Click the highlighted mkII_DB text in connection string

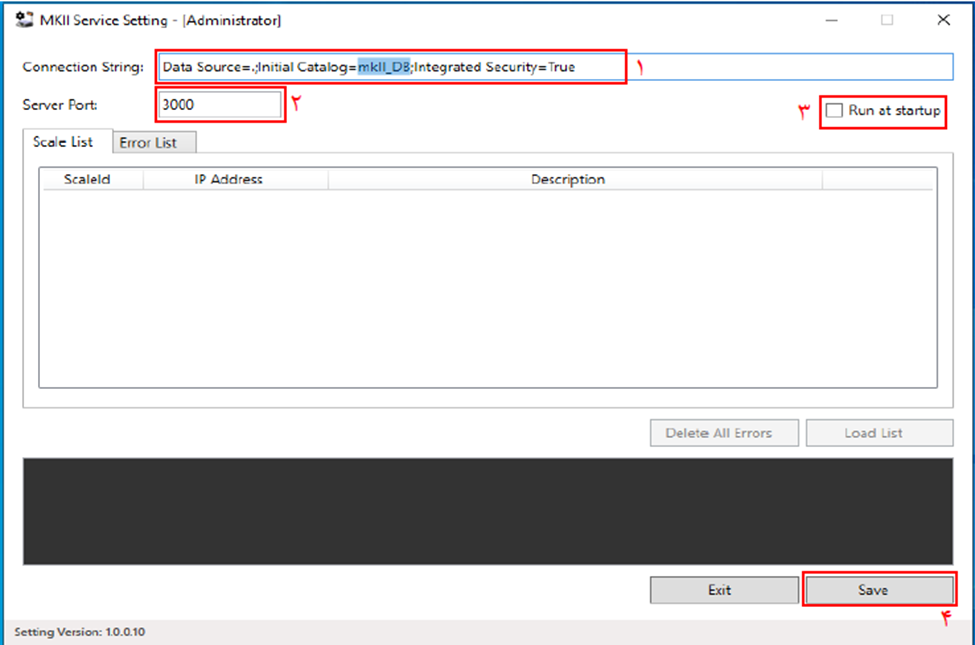click(384, 67)
